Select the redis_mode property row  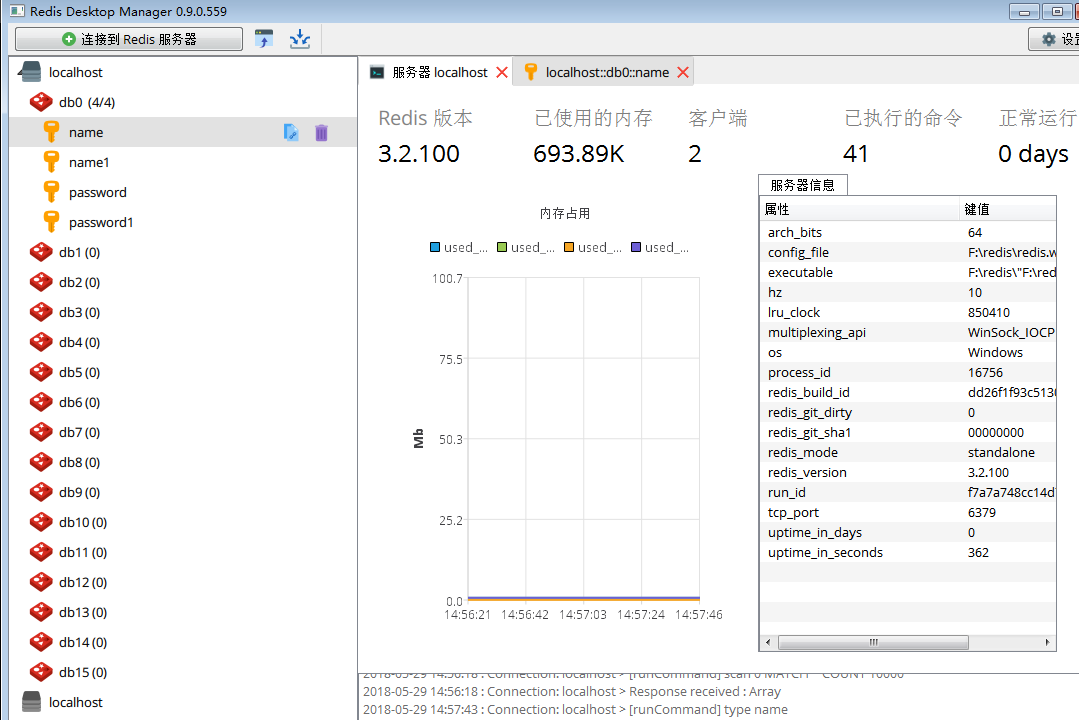(x=908, y=452)
